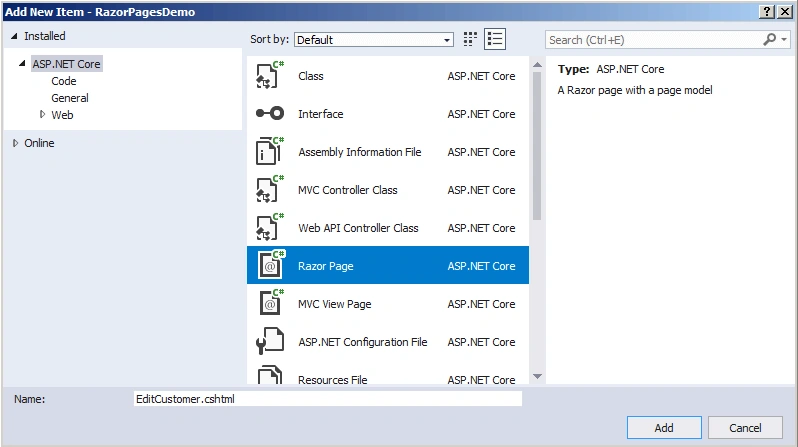Click the Razor Page template icon

(x=271, y=265)
